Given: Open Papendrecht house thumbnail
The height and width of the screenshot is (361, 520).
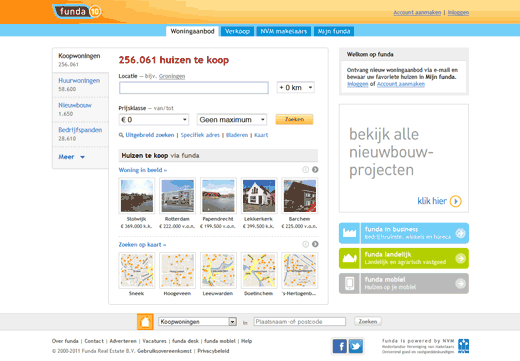Looking at the screenshot, I should pos(218,196).
